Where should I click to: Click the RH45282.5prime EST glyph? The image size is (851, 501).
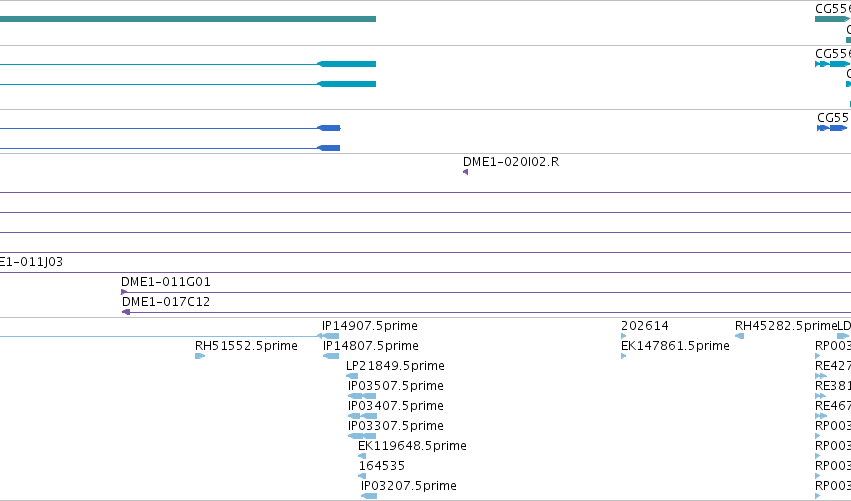pos(739,336)
